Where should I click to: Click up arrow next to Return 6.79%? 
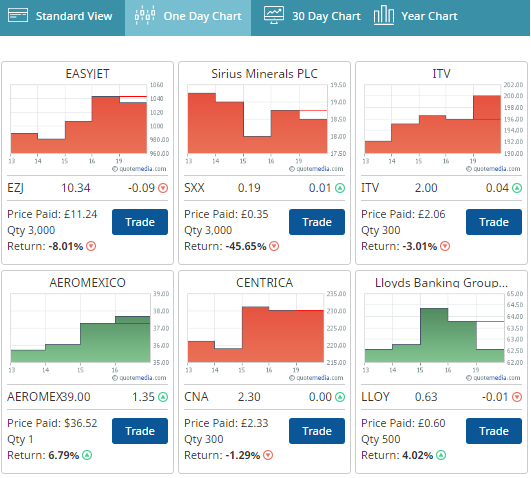click(87, 455)
